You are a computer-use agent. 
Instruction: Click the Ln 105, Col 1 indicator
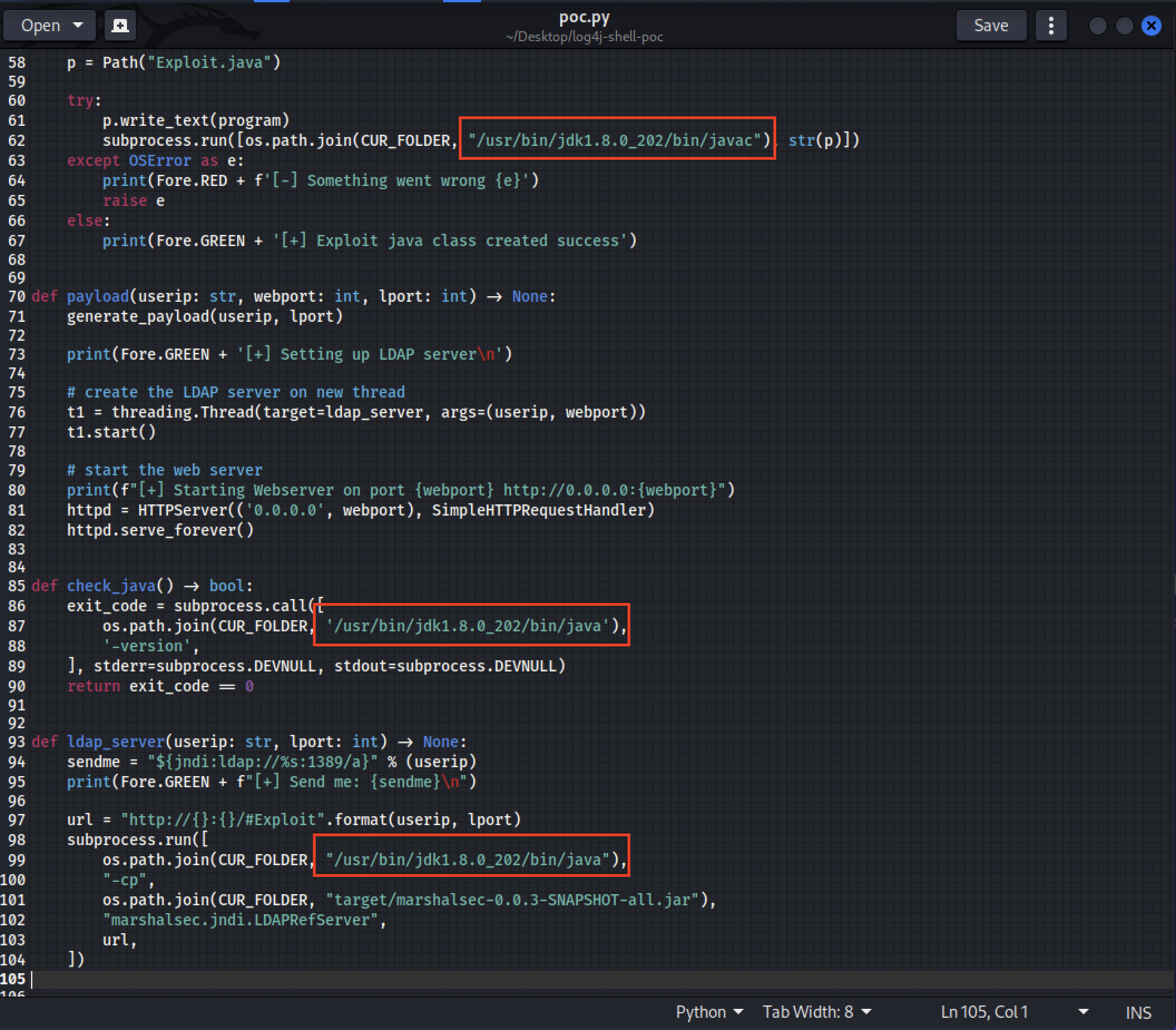pos(983,1012)
